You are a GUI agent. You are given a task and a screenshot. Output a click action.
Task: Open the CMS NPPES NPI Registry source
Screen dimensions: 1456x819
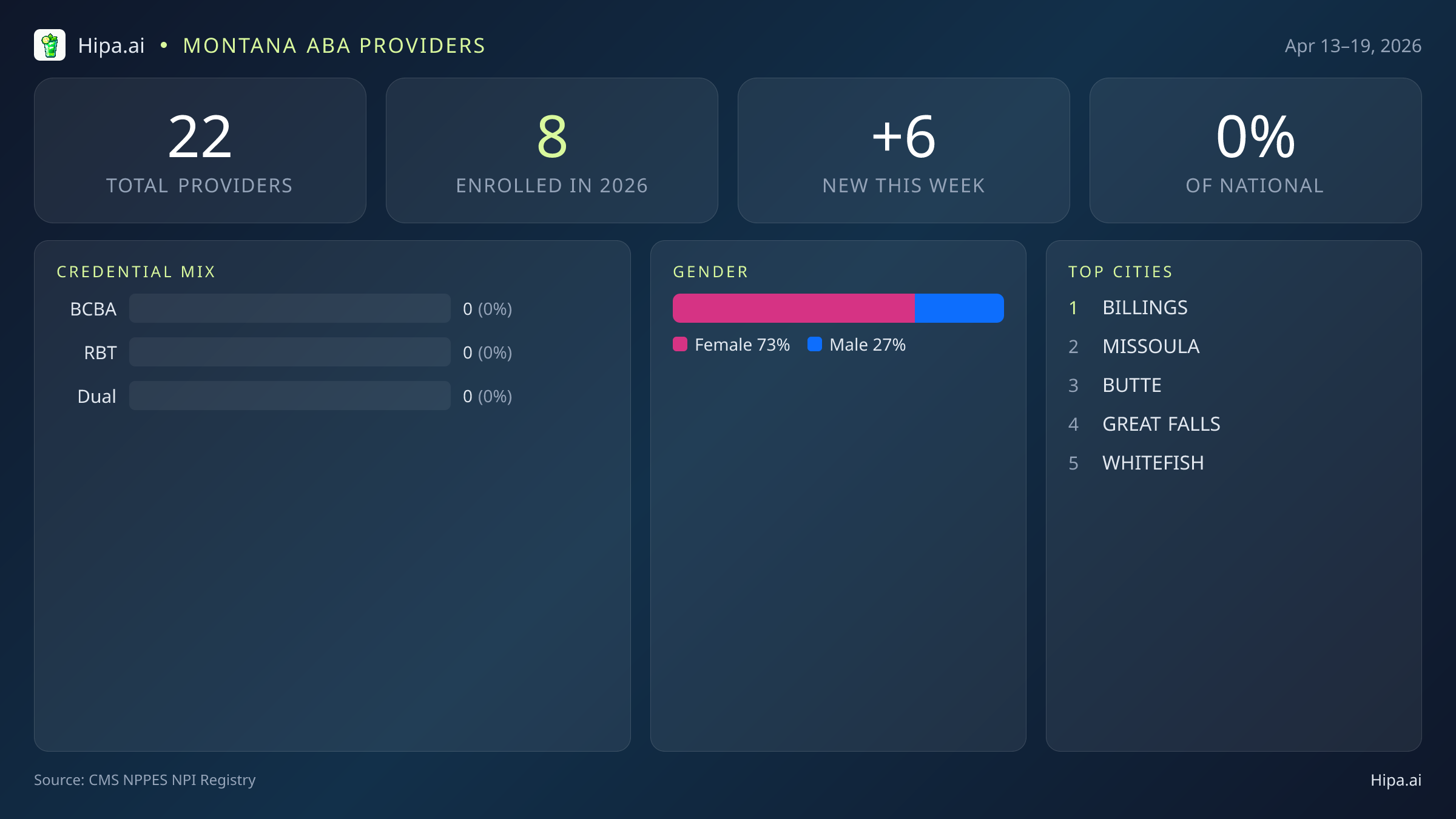tap(145, 780)
